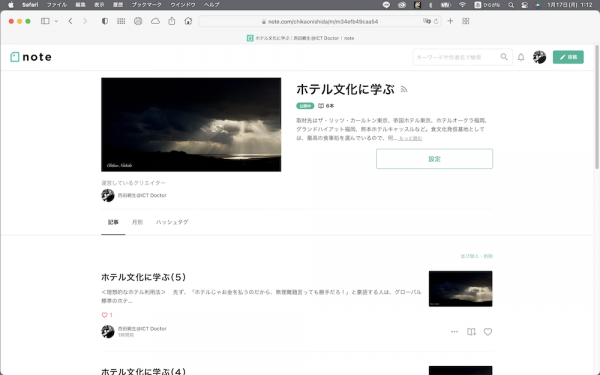
Task: Go forward to the next page
Action: 85,21
